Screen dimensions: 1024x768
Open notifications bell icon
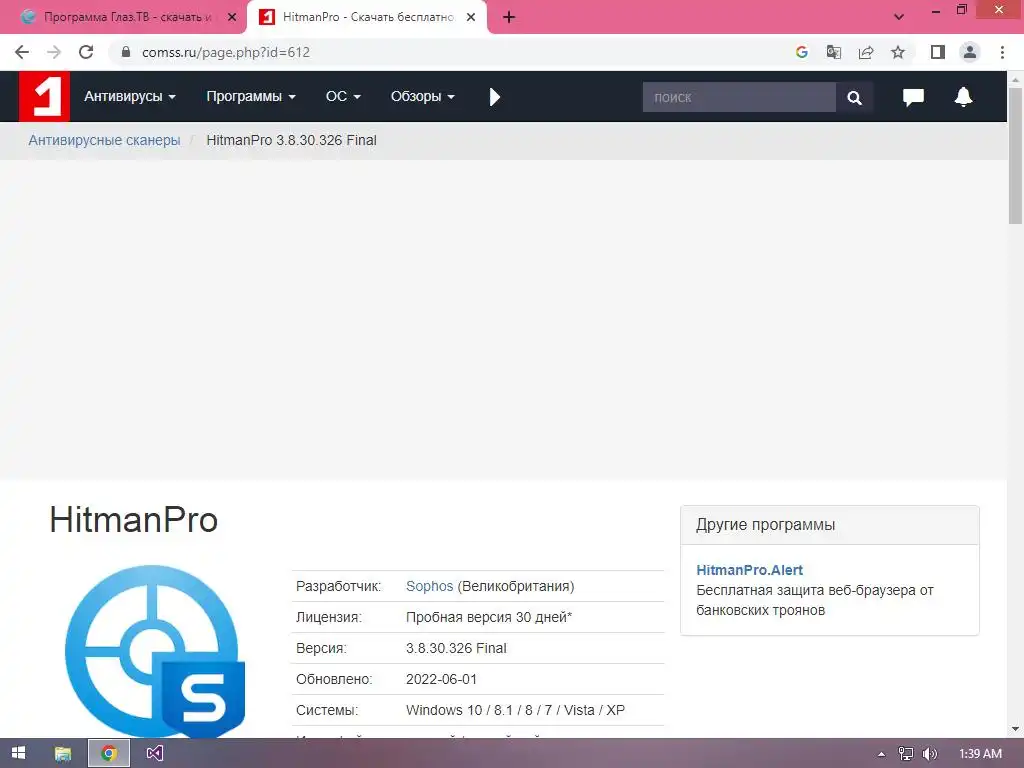click(x=963, y=97)
